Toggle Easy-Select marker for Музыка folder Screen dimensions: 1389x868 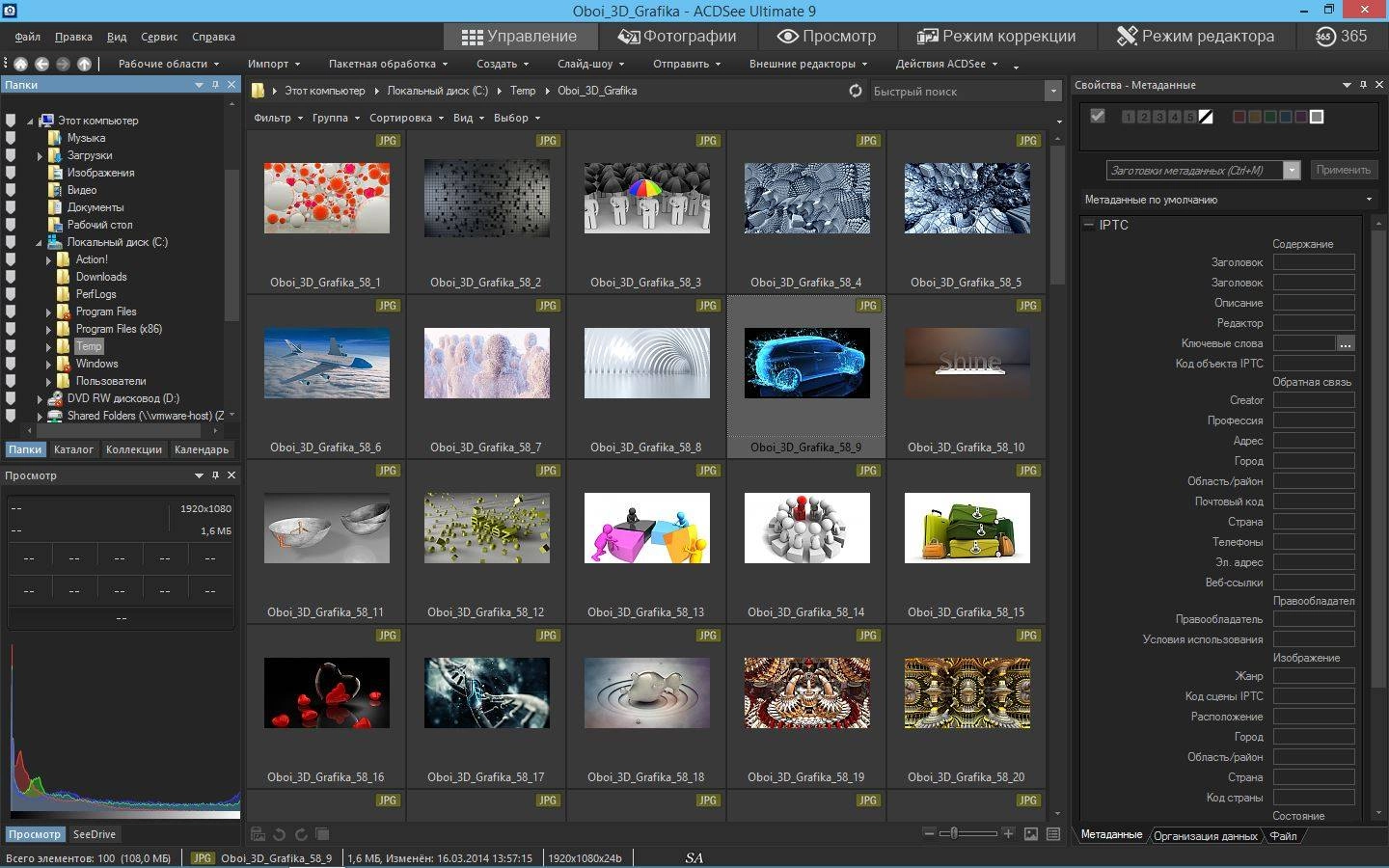point(11,138)
